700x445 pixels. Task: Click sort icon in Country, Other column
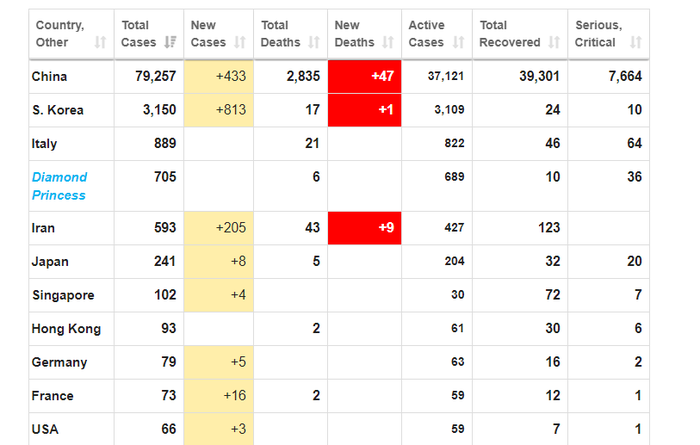(x=100, y=43)
